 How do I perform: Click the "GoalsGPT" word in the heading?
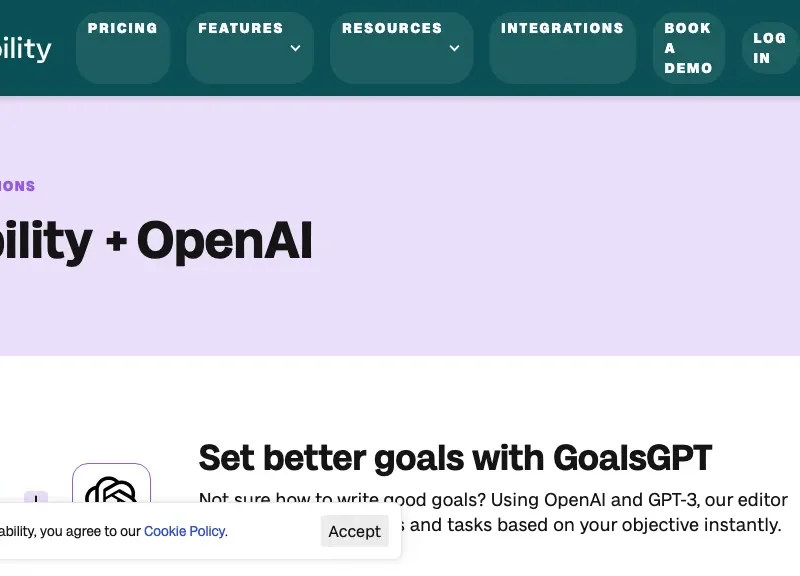pos(632,458)
